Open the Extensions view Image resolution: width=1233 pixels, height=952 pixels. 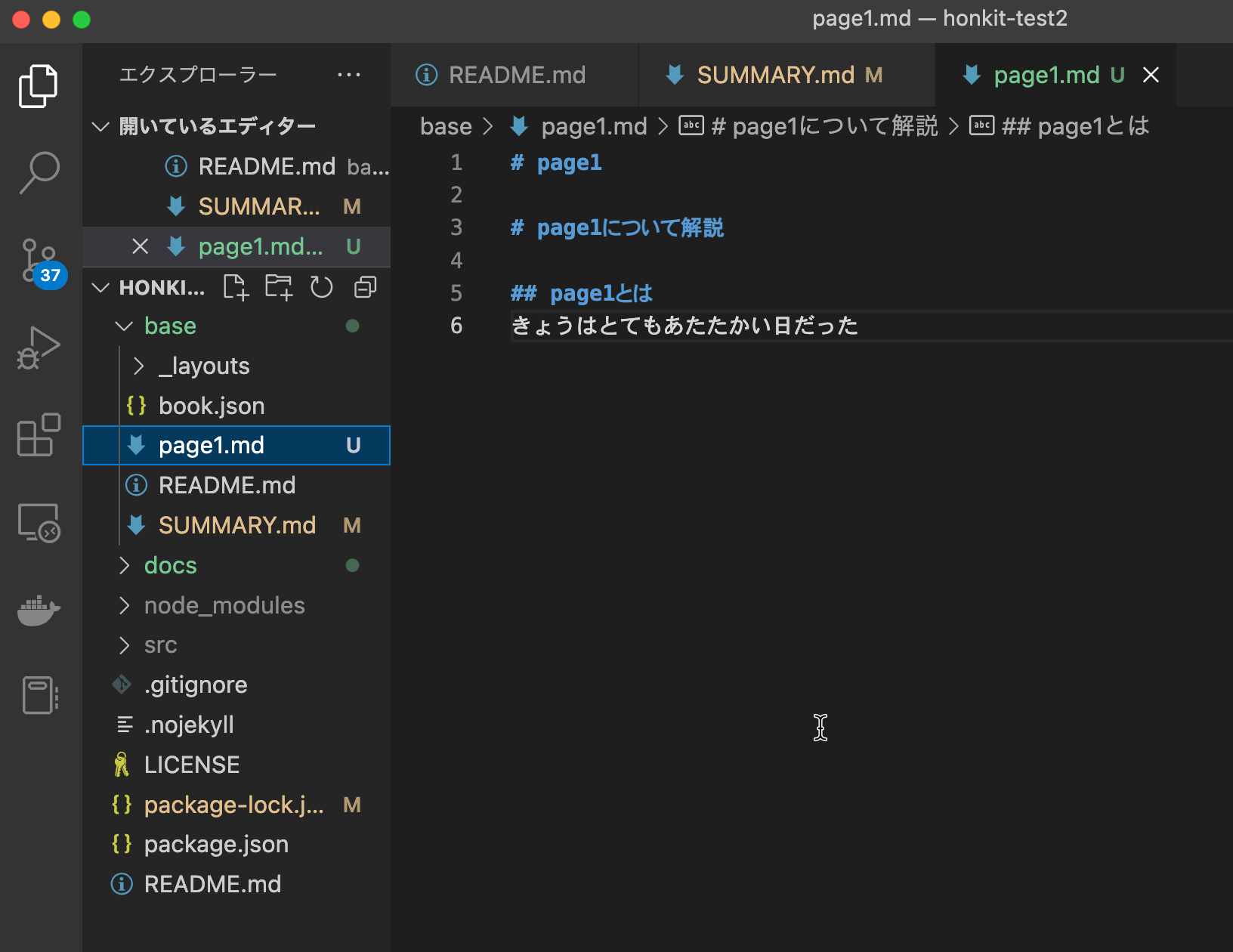[39, 434]
